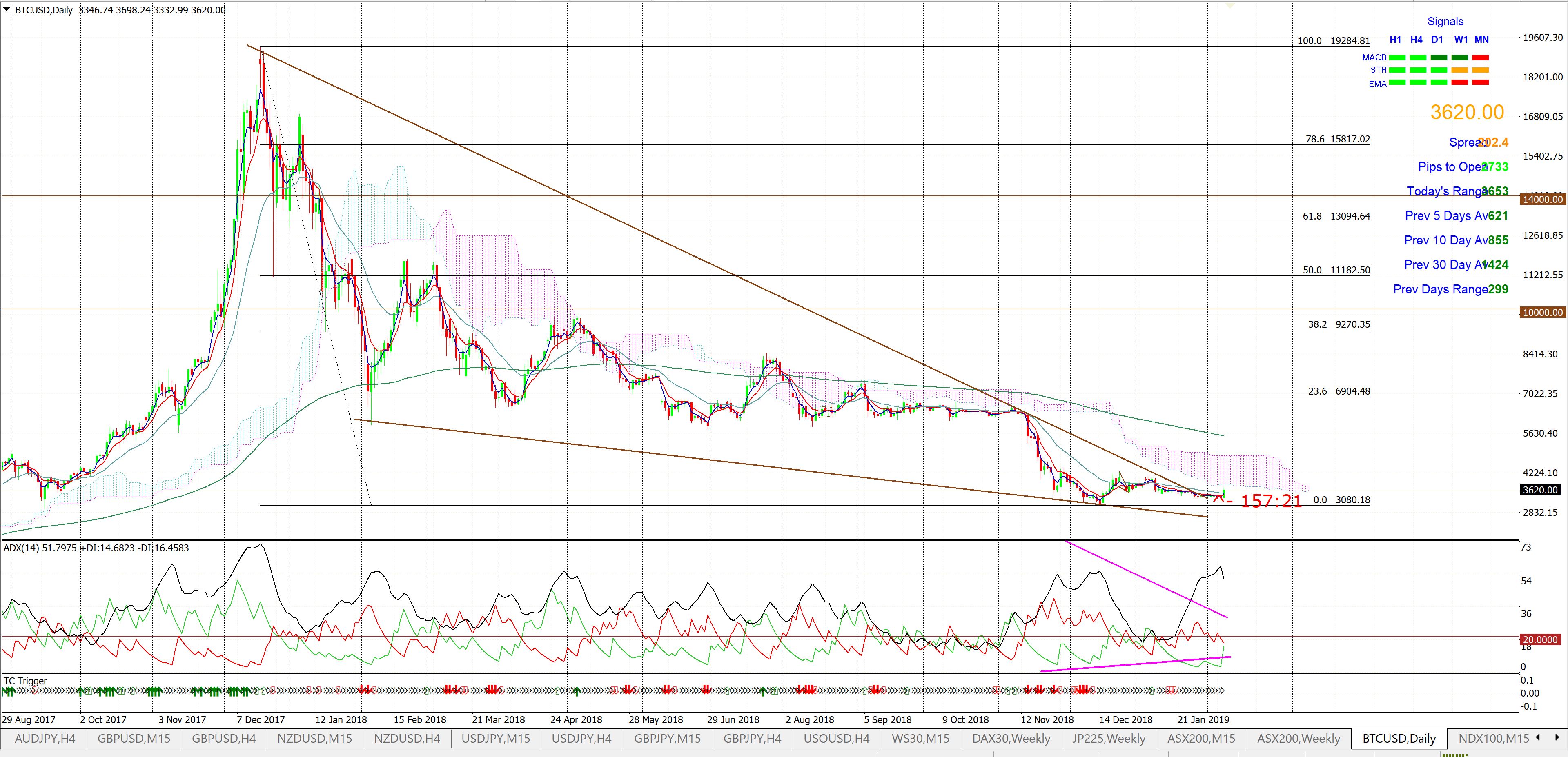Image resolution: width=1568 pixels, height=757 pixels.
Task: Select the USDJPY,H4 tab
Action: (x=581, y=739)
